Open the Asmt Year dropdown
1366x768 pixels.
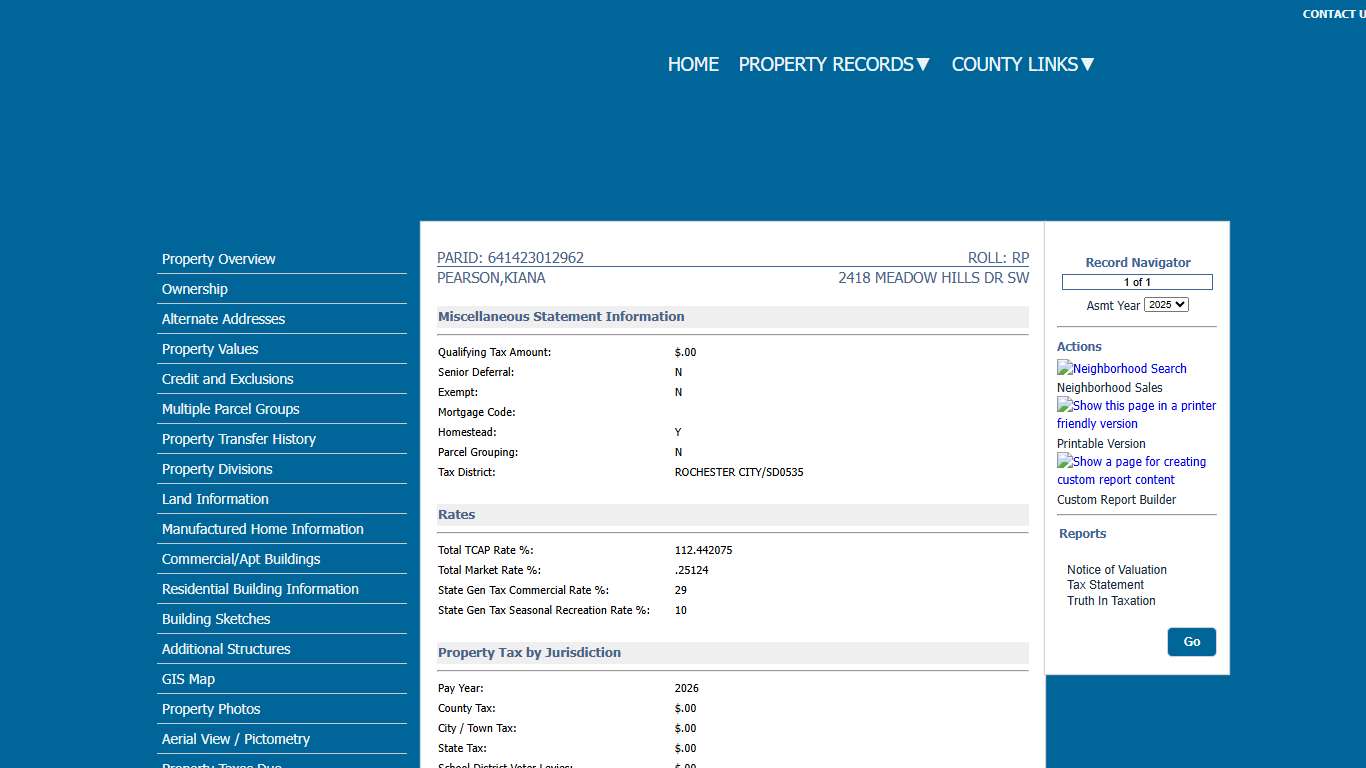tap(1166, 304)
